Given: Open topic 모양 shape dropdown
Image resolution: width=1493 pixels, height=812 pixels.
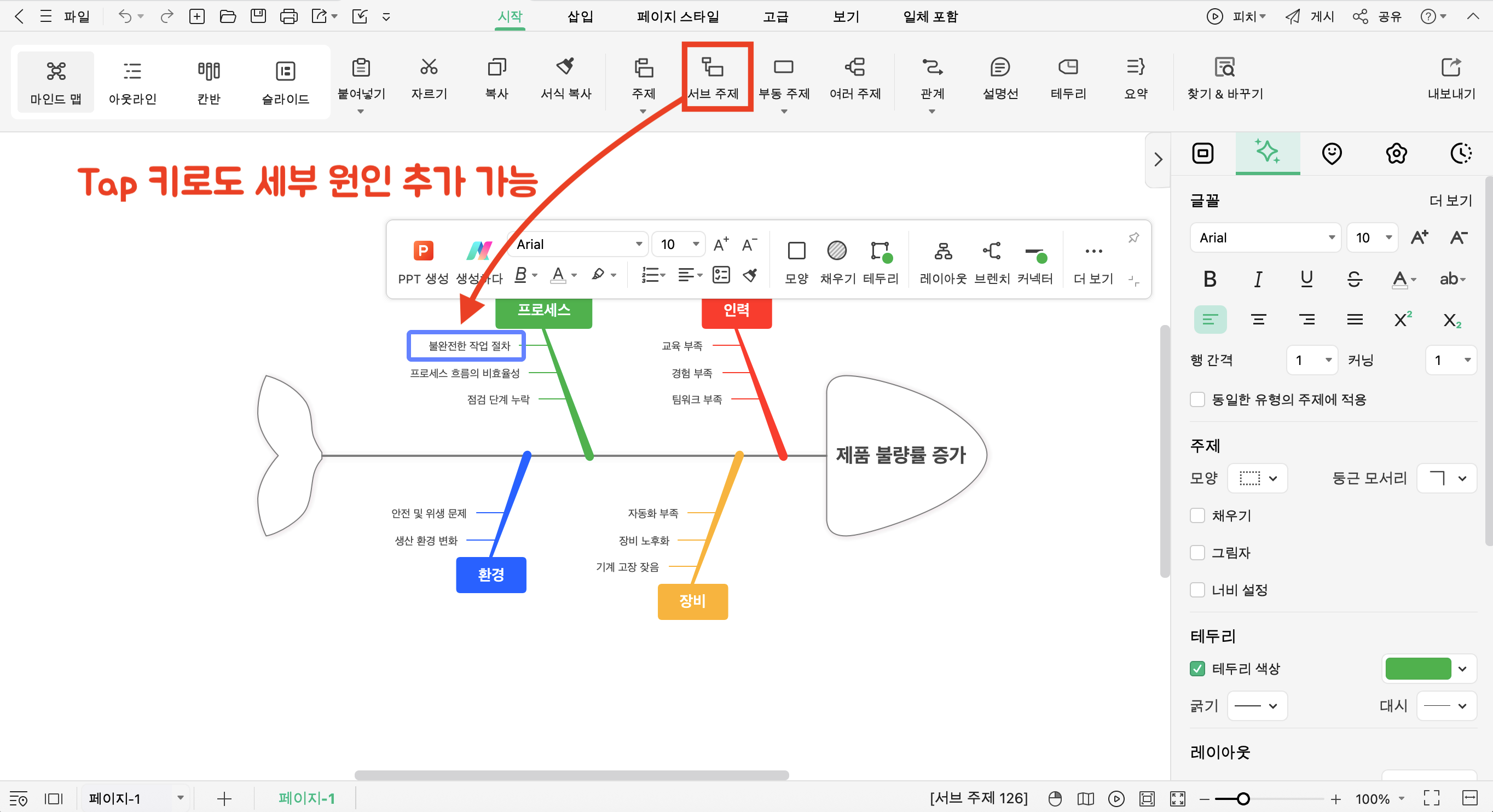Looking at the screenshot, I should (1258, 478).
